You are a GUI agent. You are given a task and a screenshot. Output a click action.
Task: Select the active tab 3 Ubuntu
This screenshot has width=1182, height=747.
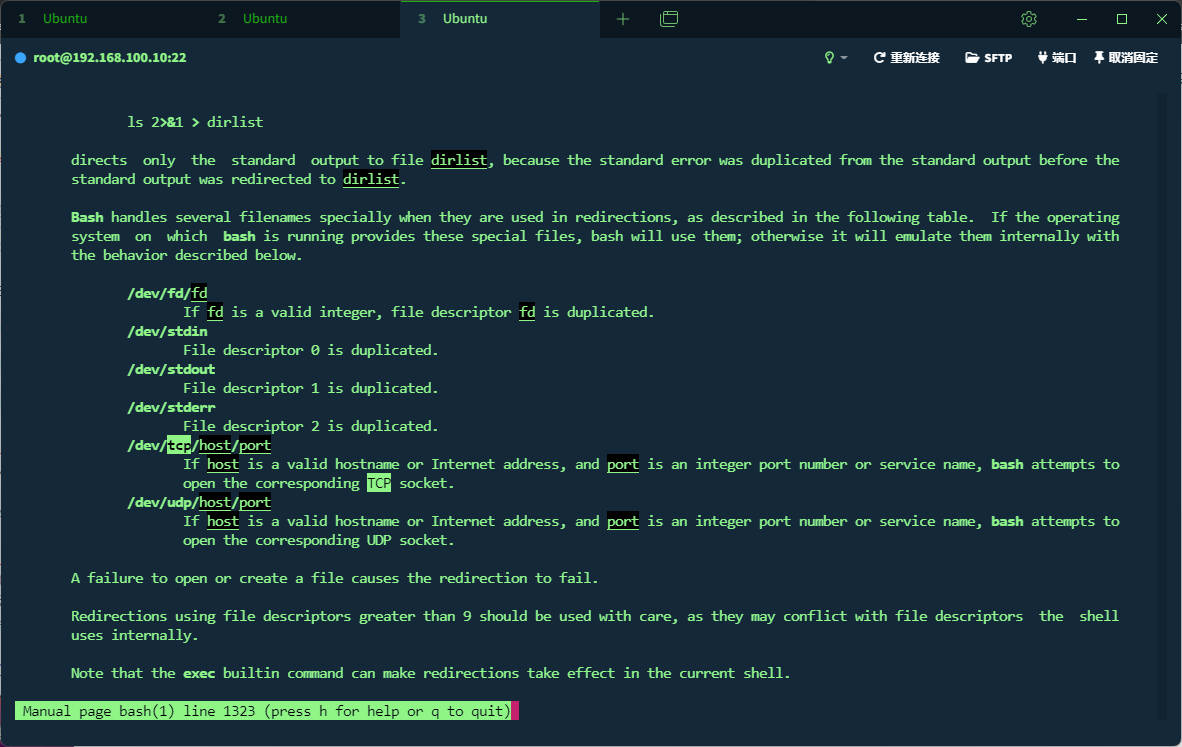coord(500,19)
